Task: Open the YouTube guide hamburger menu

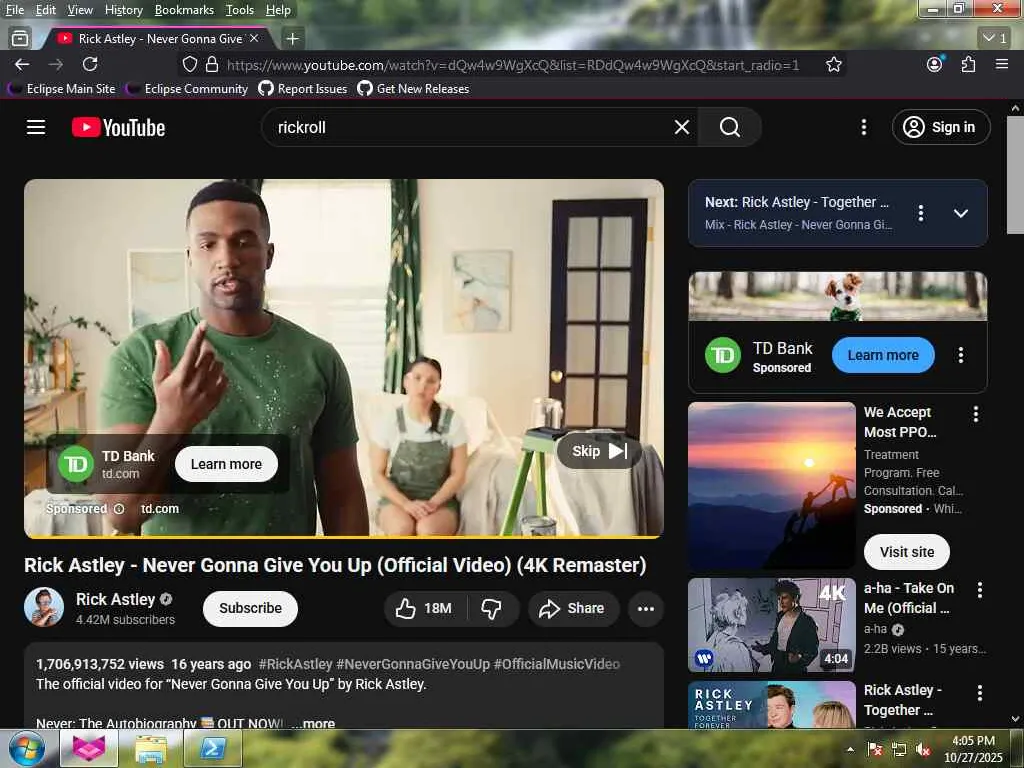Action: point(36,127)
